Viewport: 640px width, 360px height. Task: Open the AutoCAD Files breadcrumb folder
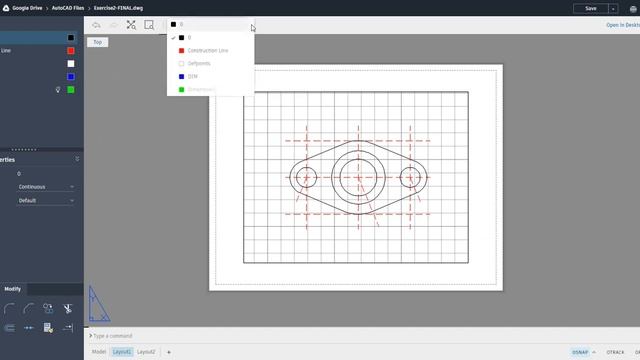click(x=68, y=8)
